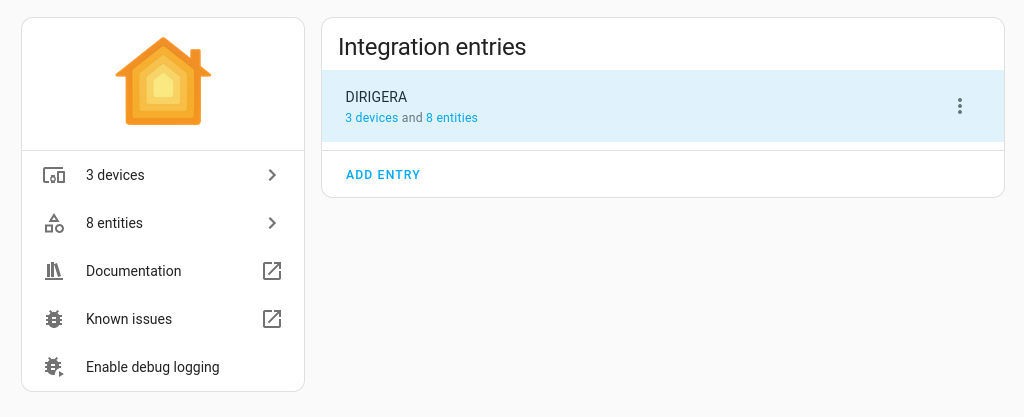Select the DIRIGERA integration entry row
The width and height of the screenshot is (1024, 417).
tap(663, 106)
